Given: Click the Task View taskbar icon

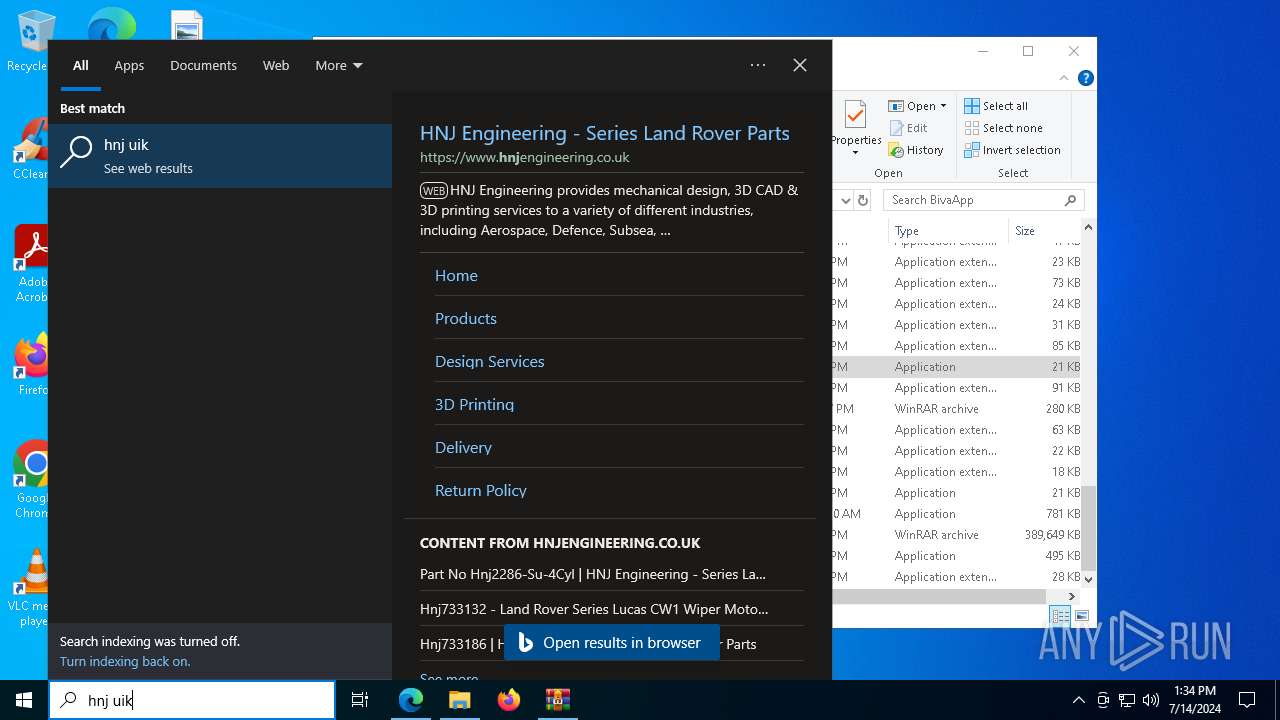Looking at the screenshot, I should [360, 700].
